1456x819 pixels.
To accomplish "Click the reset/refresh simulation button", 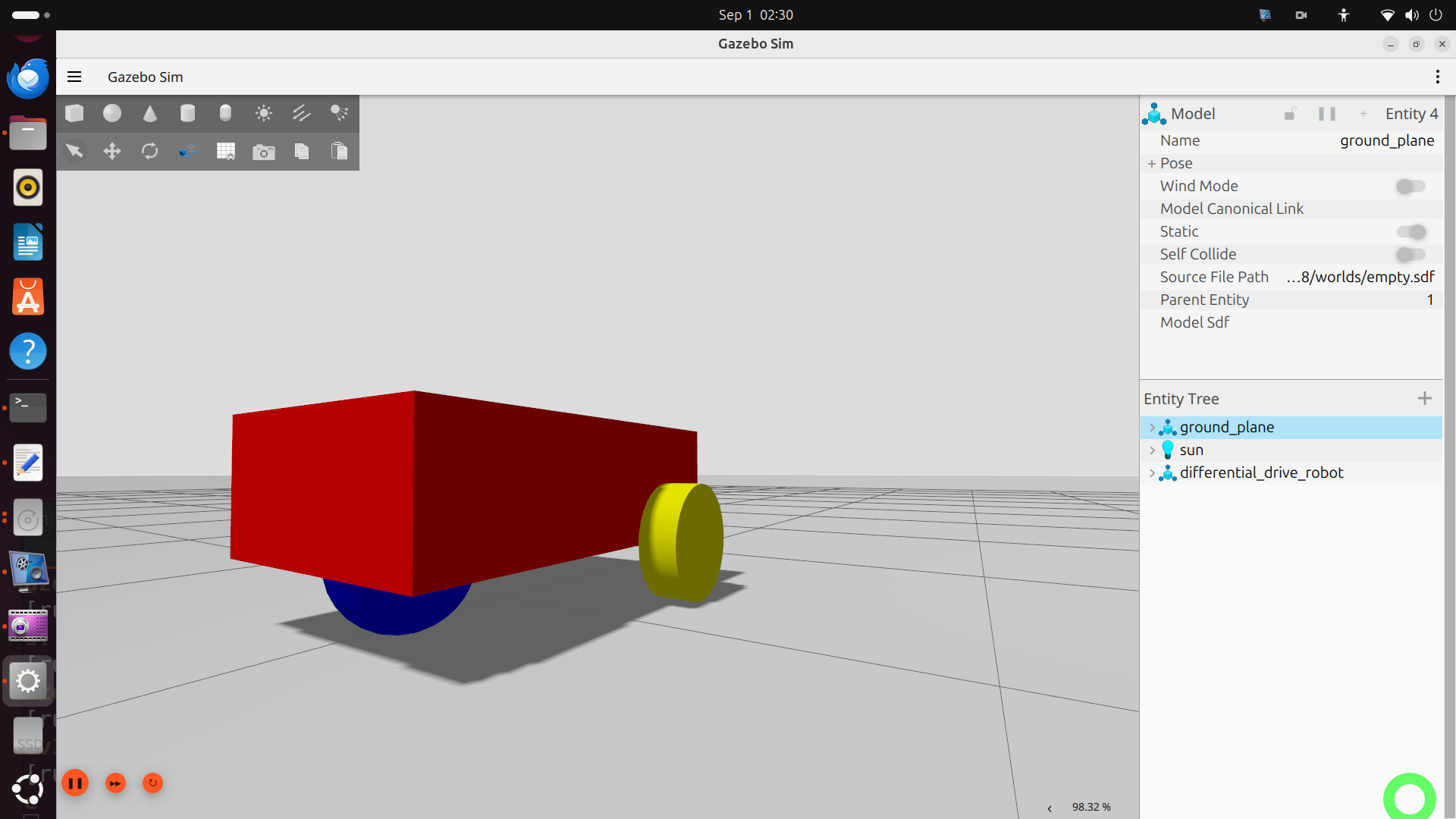I will point(153,783).
